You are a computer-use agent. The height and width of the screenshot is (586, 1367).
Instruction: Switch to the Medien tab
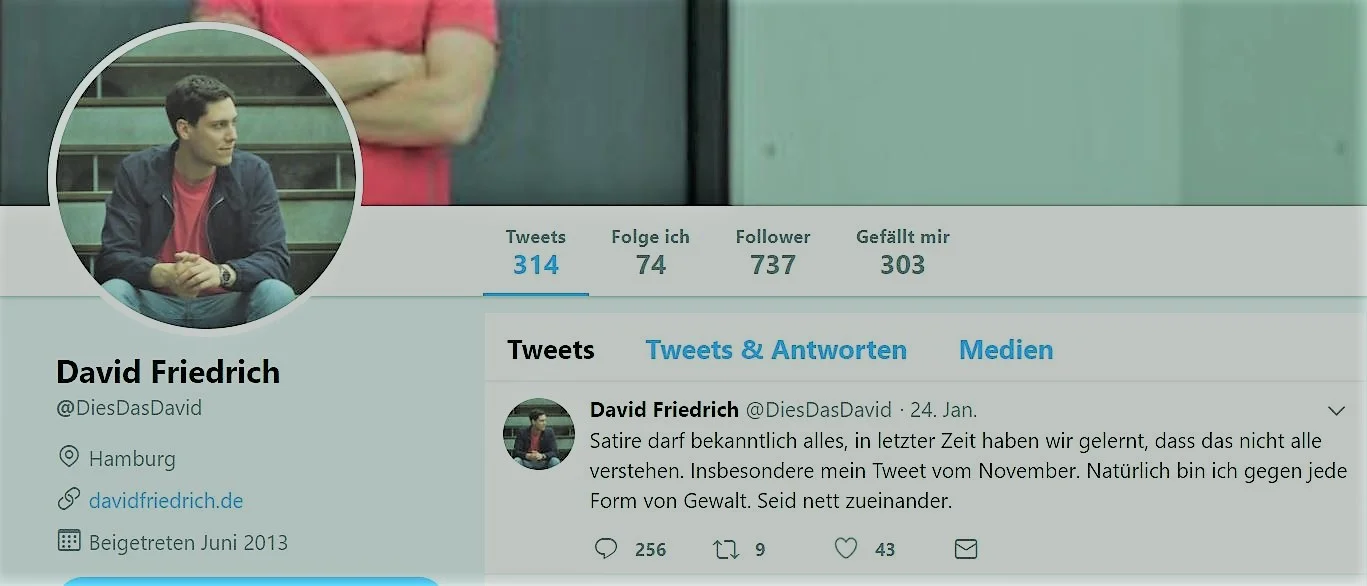pos(1006,350)
